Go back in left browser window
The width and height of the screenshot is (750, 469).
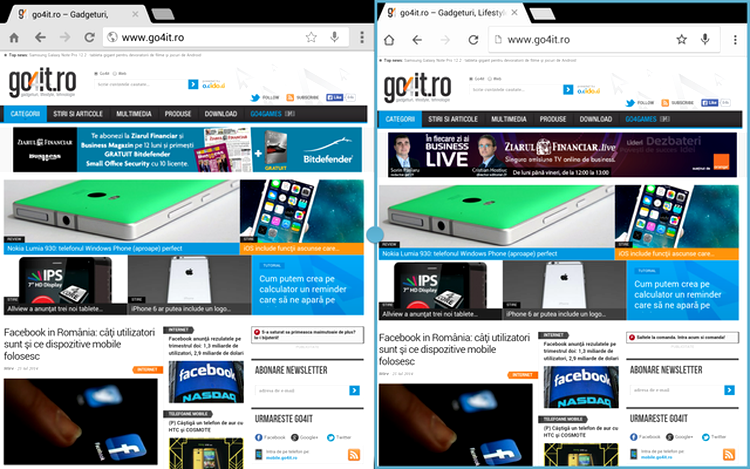[x=40, y=37]
